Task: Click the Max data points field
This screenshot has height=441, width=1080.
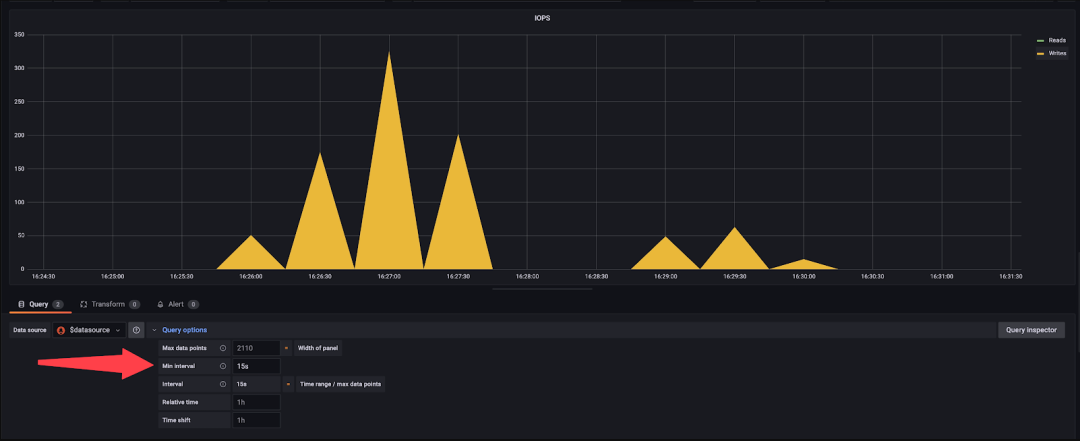Action: point(256,348)
